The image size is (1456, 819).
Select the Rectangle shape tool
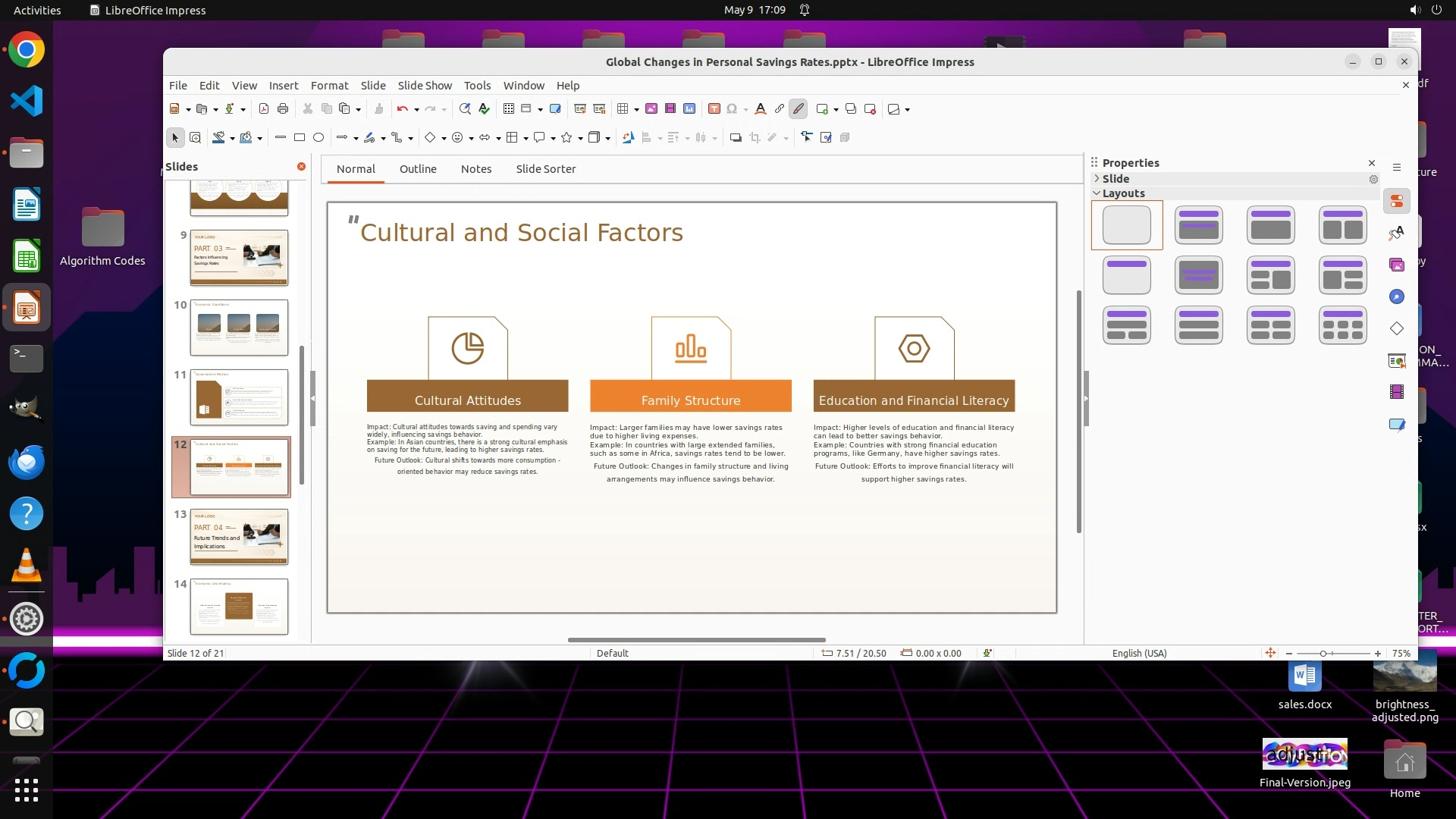300,138
